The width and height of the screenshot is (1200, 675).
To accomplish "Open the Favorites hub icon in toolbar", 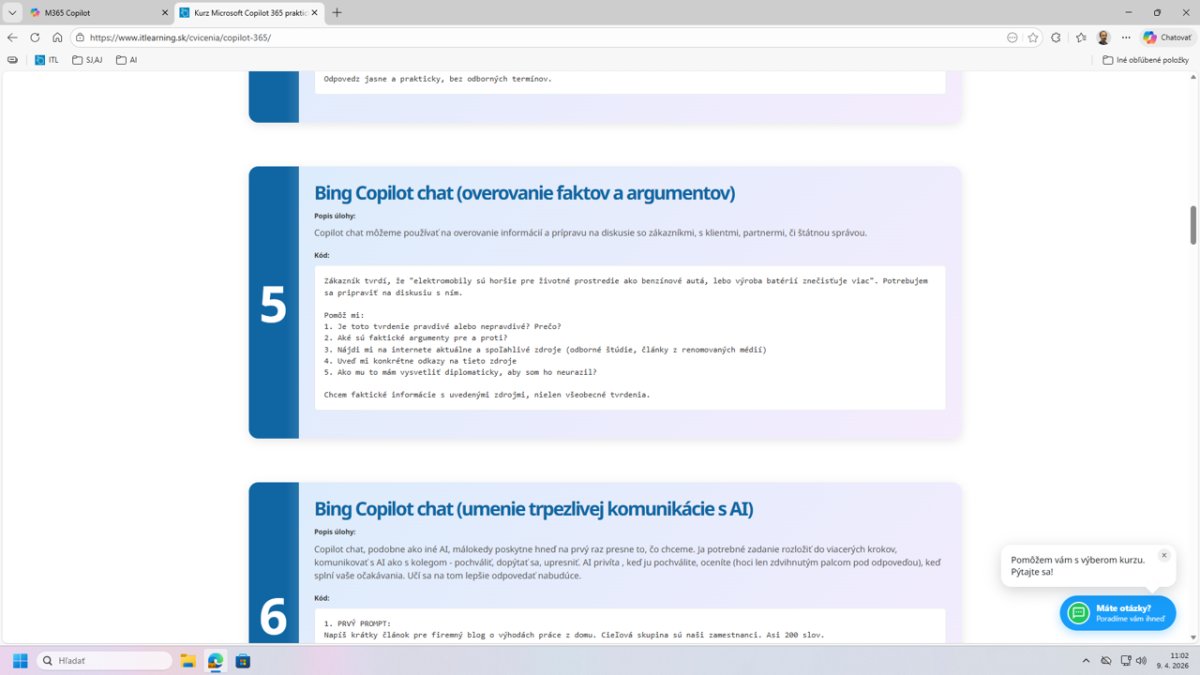I will (x=1080, y=37).
